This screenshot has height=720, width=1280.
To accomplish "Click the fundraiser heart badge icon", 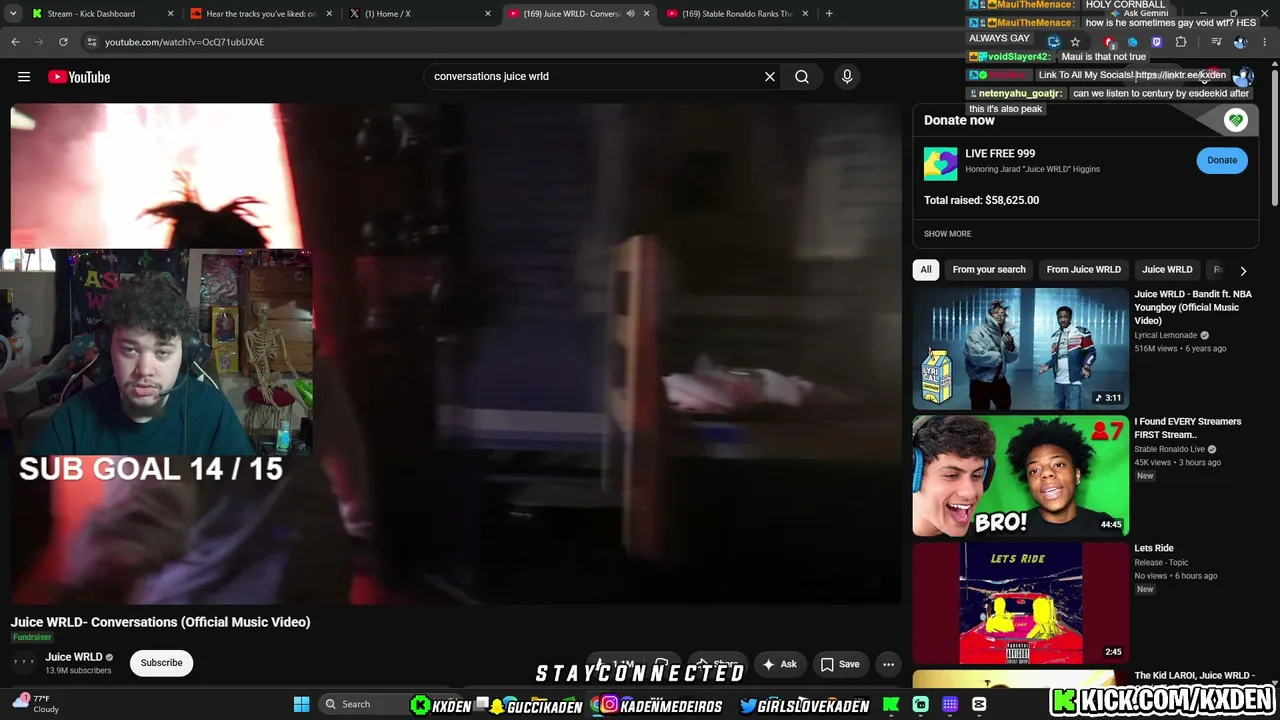I will click(x=1236, y=120).
